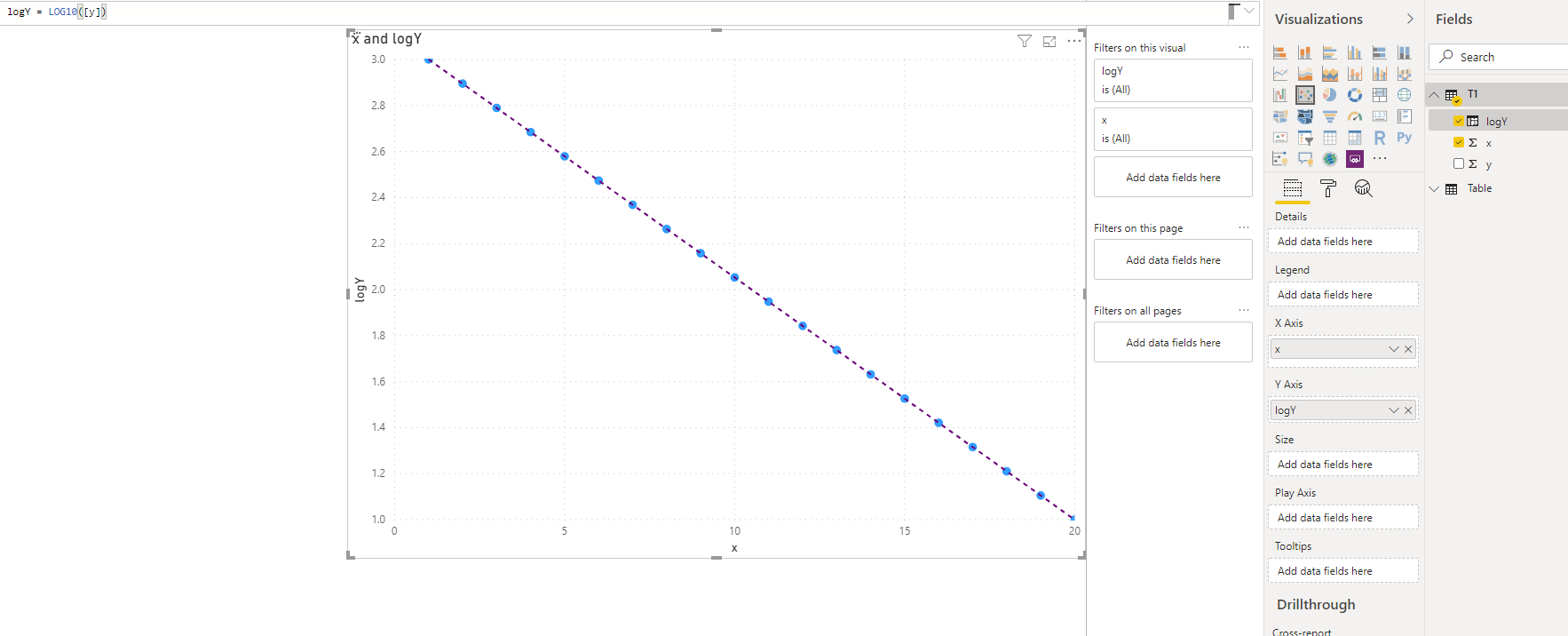The height and width of the screenshot is (636, 1568).
Task: Open get more visuals ellipsis
Action: click(x=1379, y=158)
